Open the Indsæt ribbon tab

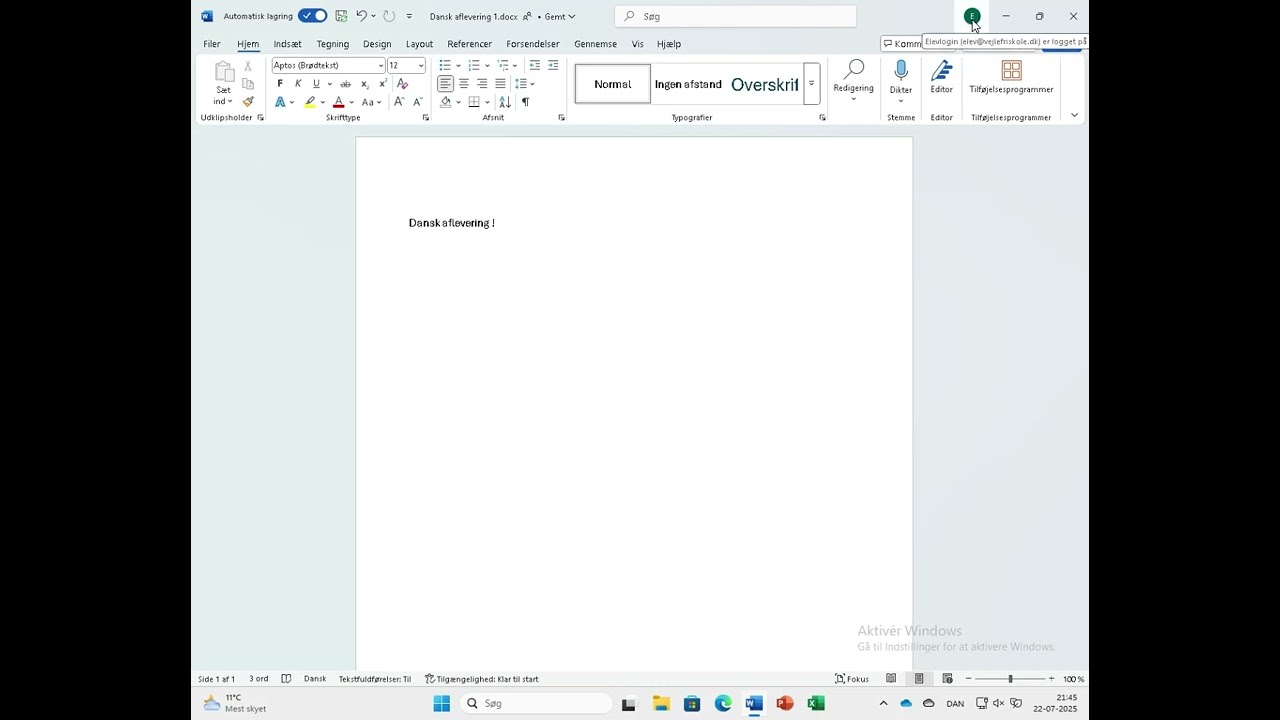tap(287, 44)
